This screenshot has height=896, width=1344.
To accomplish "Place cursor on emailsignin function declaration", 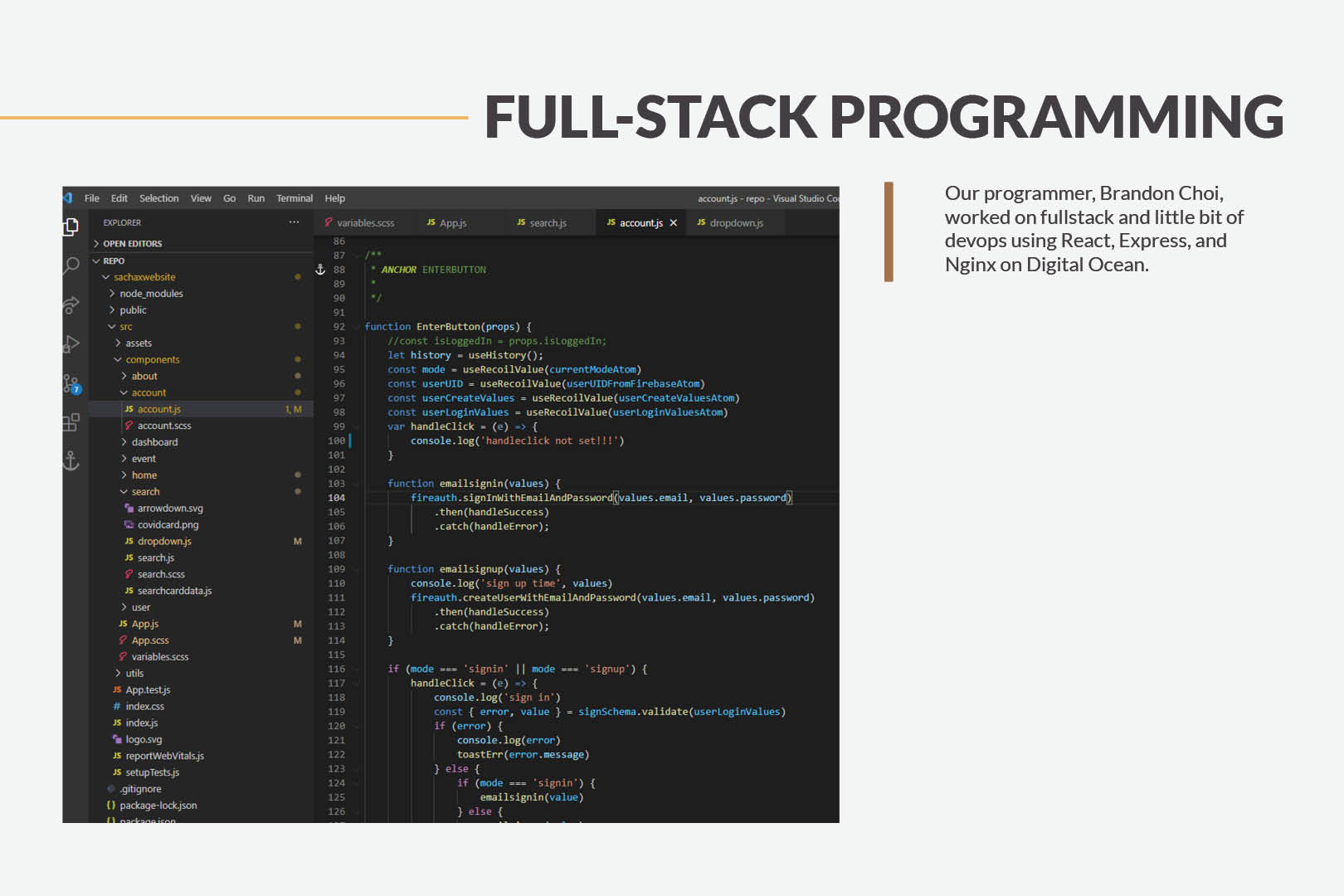I will pyautogui.click(x=474, y=484).
